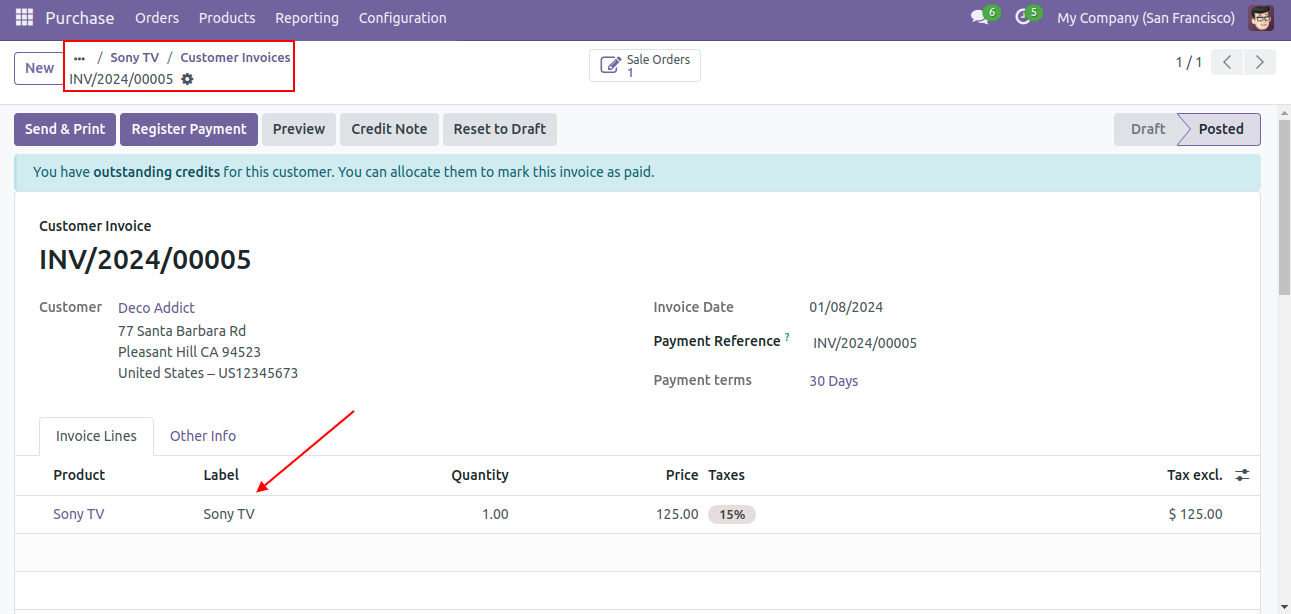Click the price 125.00 cell

[x=677, y=514]
